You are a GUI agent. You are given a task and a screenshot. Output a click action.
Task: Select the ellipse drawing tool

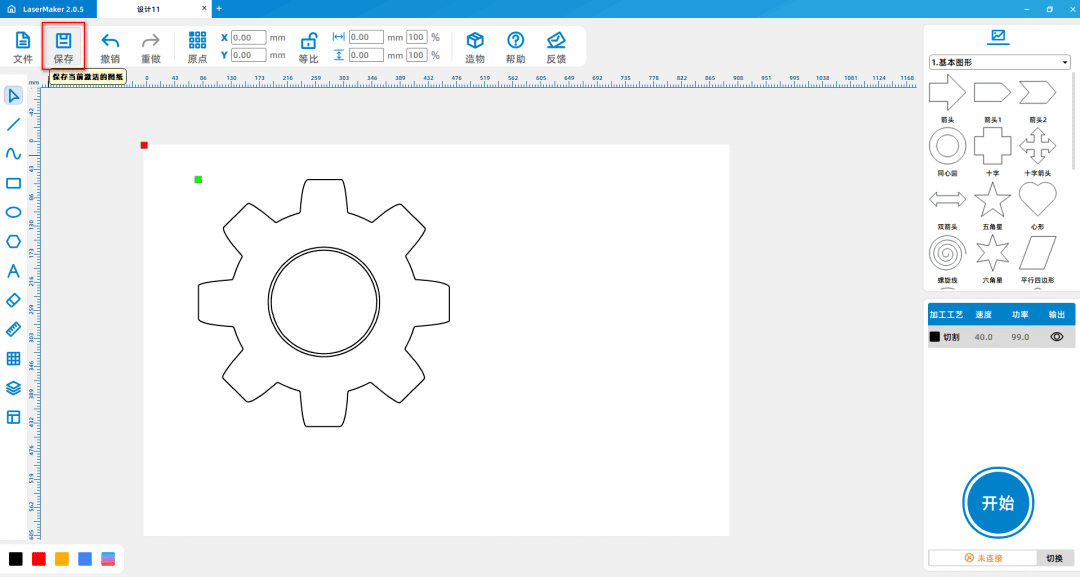pyautogui.click(x=13, y=212)
